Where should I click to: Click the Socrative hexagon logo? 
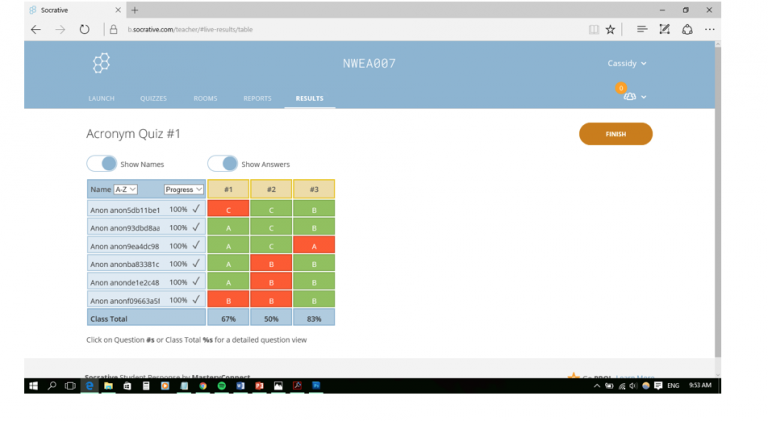tap(101, 64)
